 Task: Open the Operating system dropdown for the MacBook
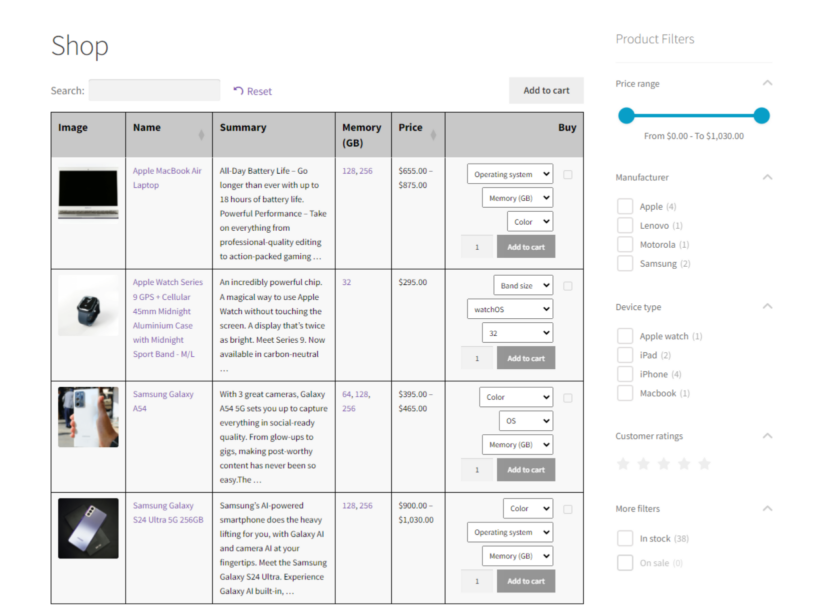(x=510, y=173)
